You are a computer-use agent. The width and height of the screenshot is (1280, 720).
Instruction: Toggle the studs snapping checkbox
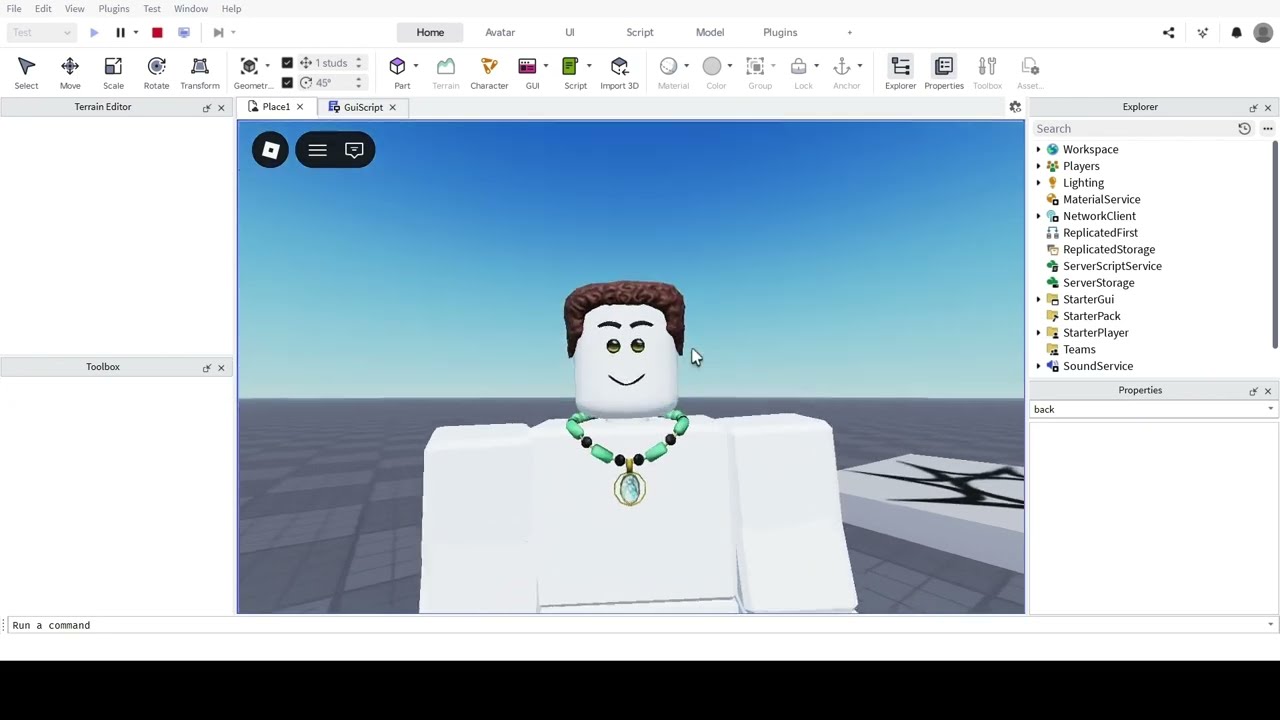[x=287, y=63]
